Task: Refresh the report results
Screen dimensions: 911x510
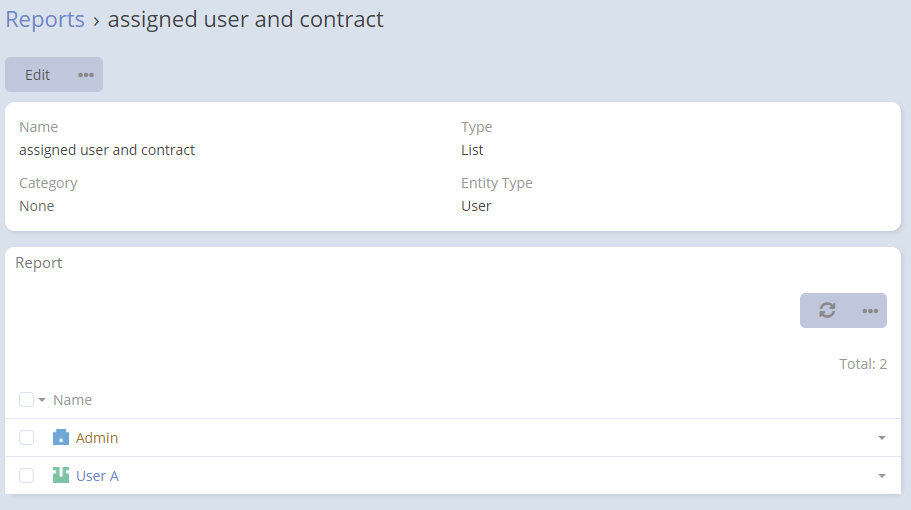Action: click(827, 310)
